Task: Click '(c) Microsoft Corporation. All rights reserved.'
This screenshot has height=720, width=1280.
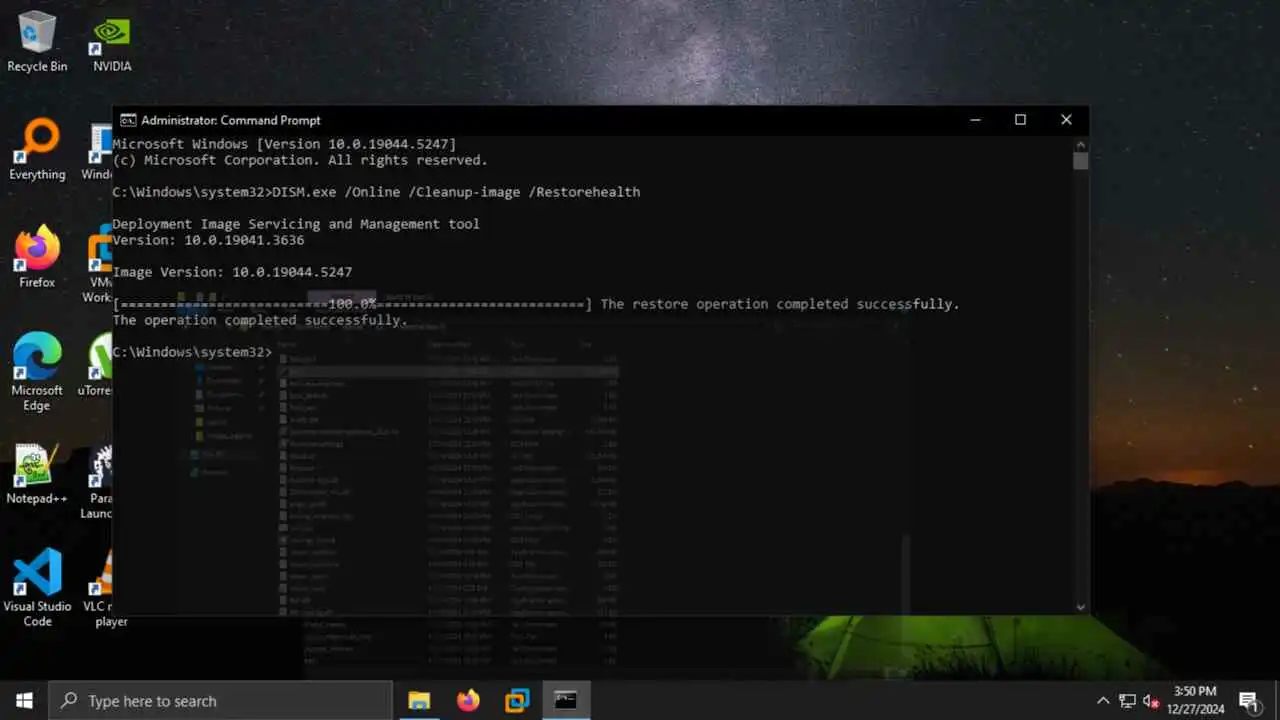Action: point(300,160)
